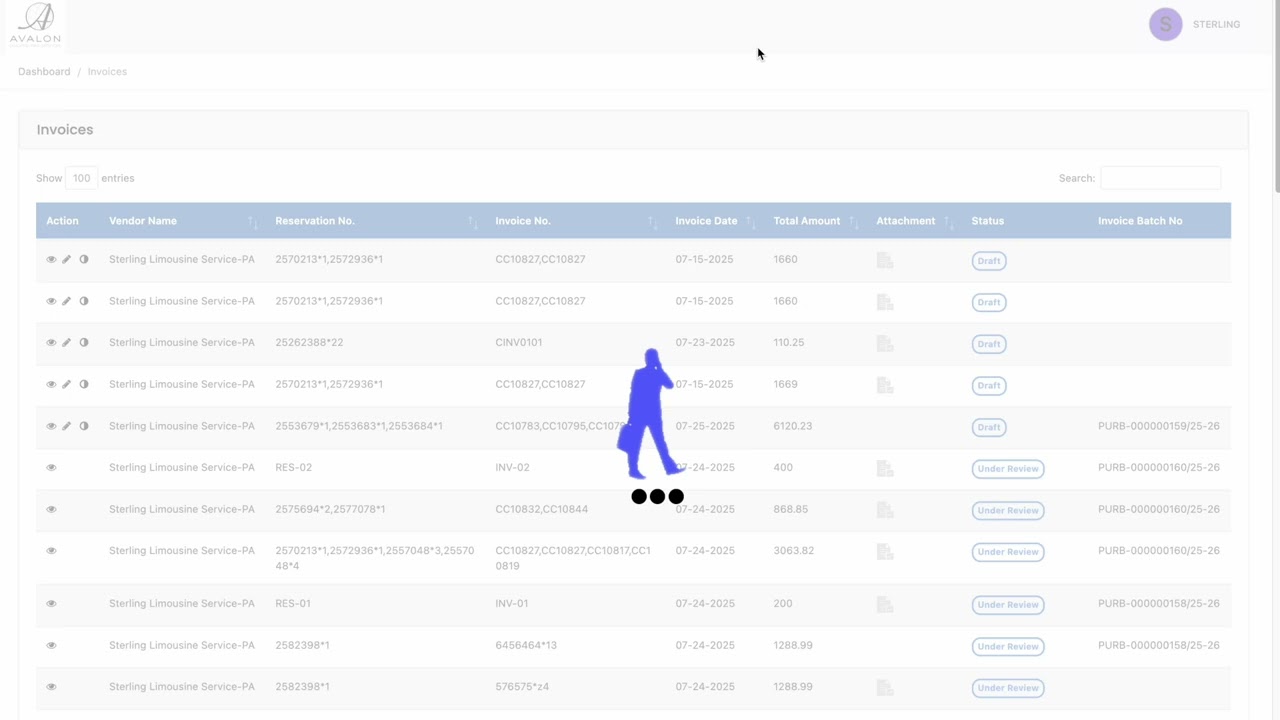
Task: Click the page vertical scrollbar
Action: click(1276, 97)
